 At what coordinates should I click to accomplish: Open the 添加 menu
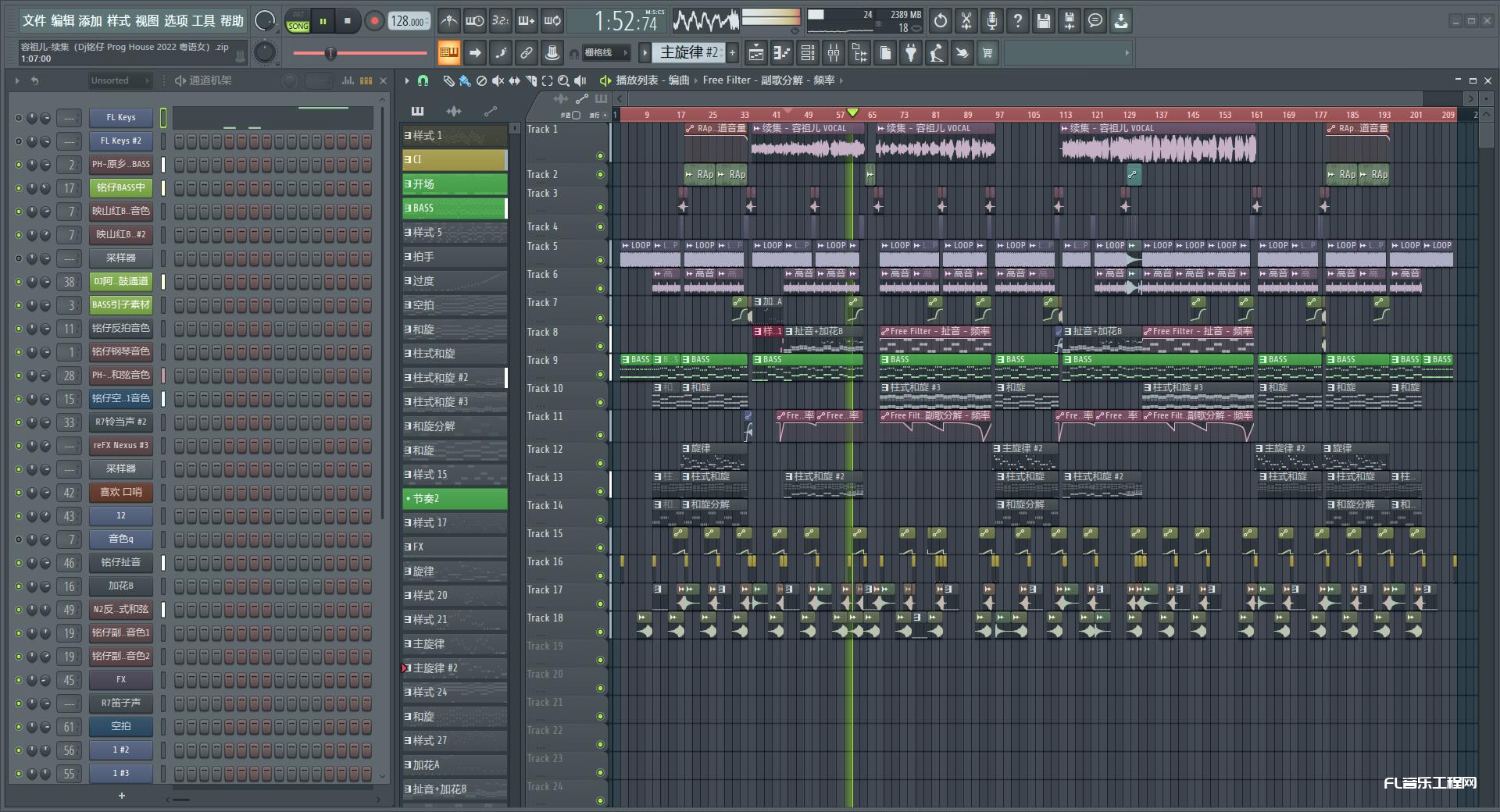[91, 21]
